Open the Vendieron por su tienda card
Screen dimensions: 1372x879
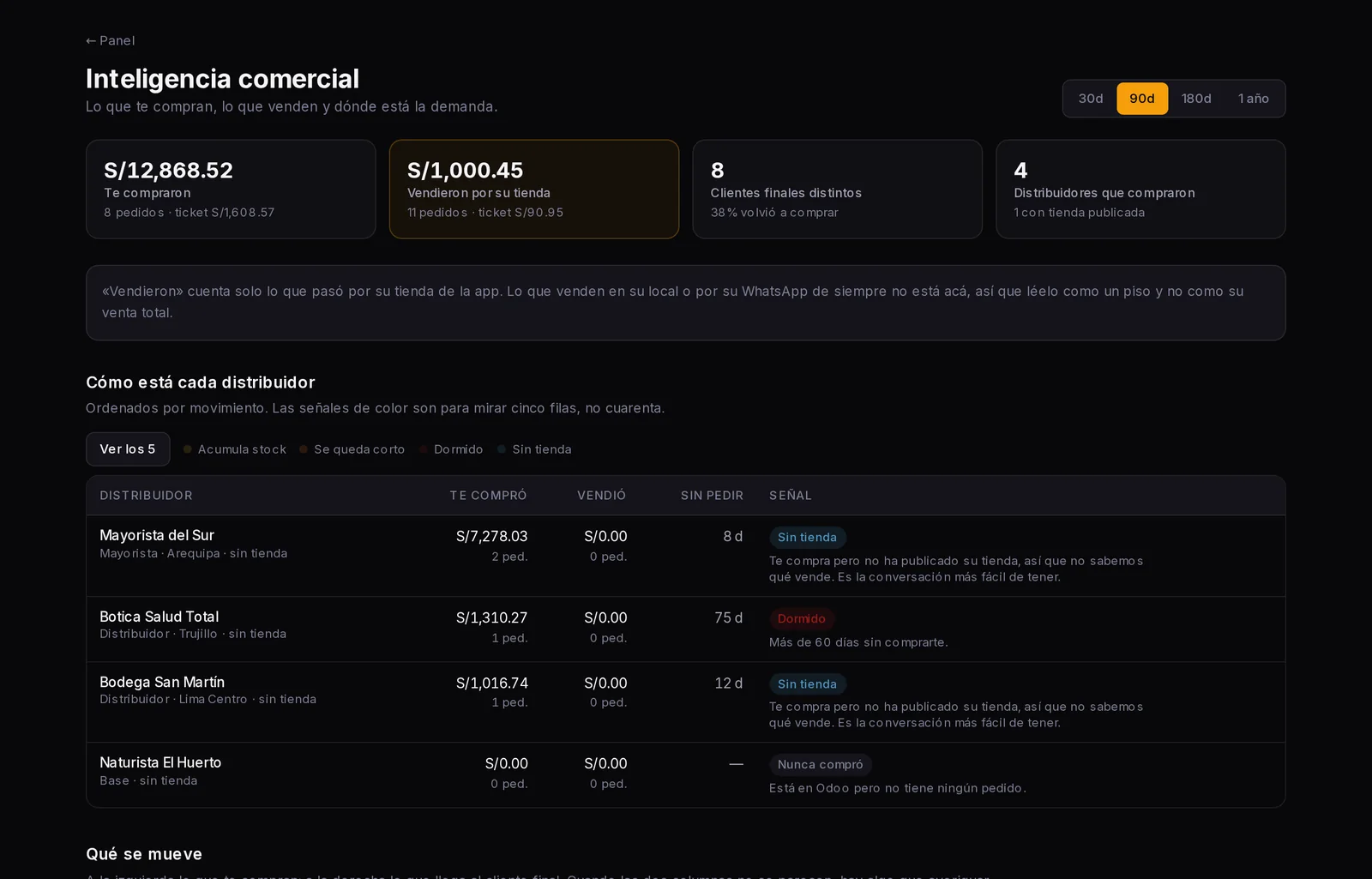click(534, 190)
